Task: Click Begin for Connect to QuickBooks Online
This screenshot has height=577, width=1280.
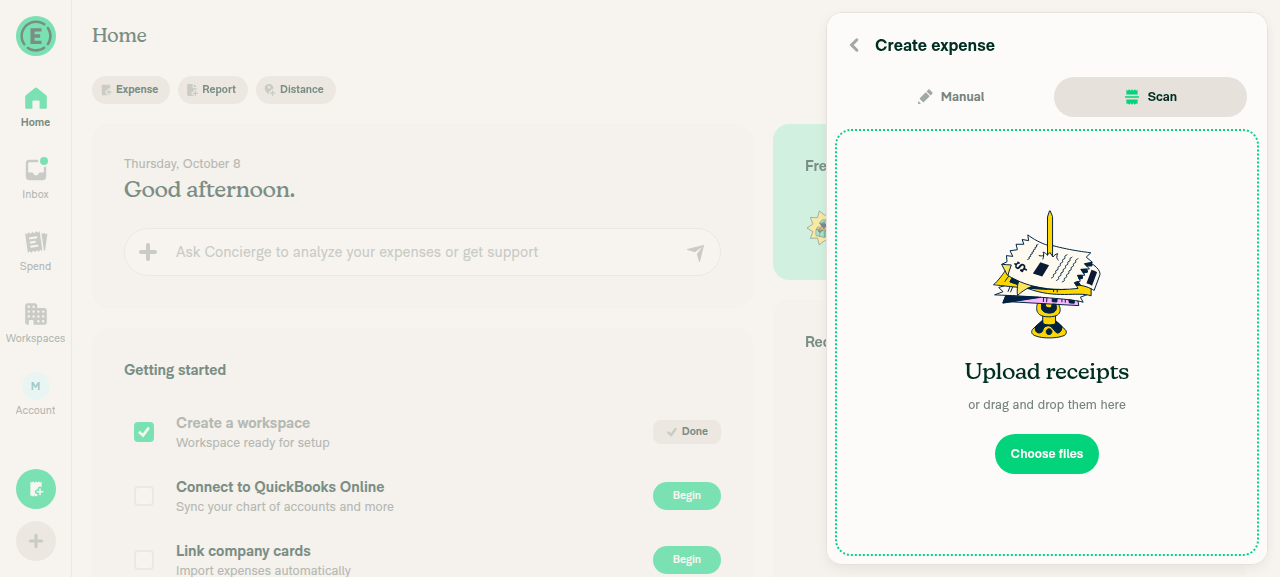Action: tap(687, 496)
